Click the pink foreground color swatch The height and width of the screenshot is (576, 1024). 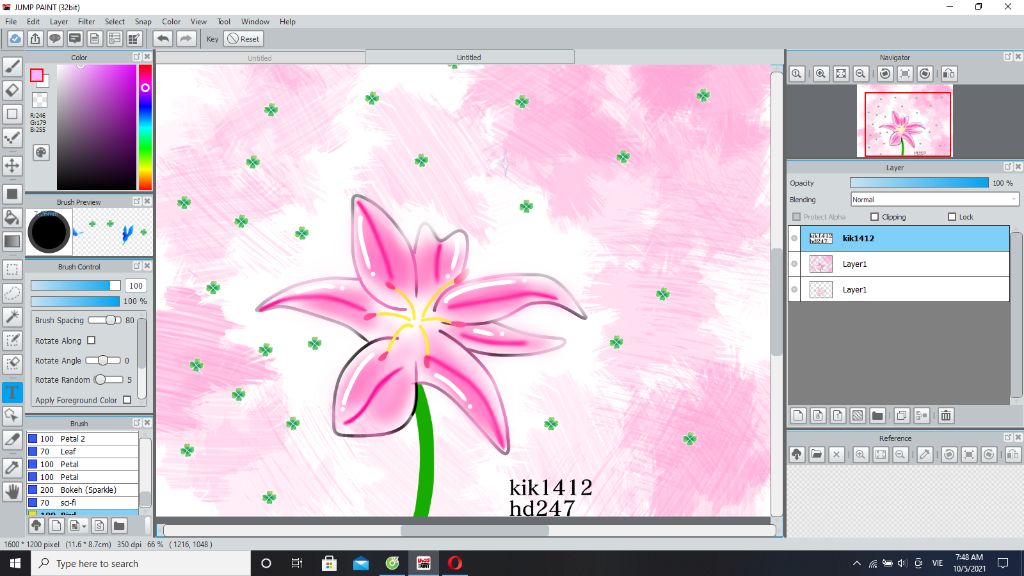coord(37,75)
